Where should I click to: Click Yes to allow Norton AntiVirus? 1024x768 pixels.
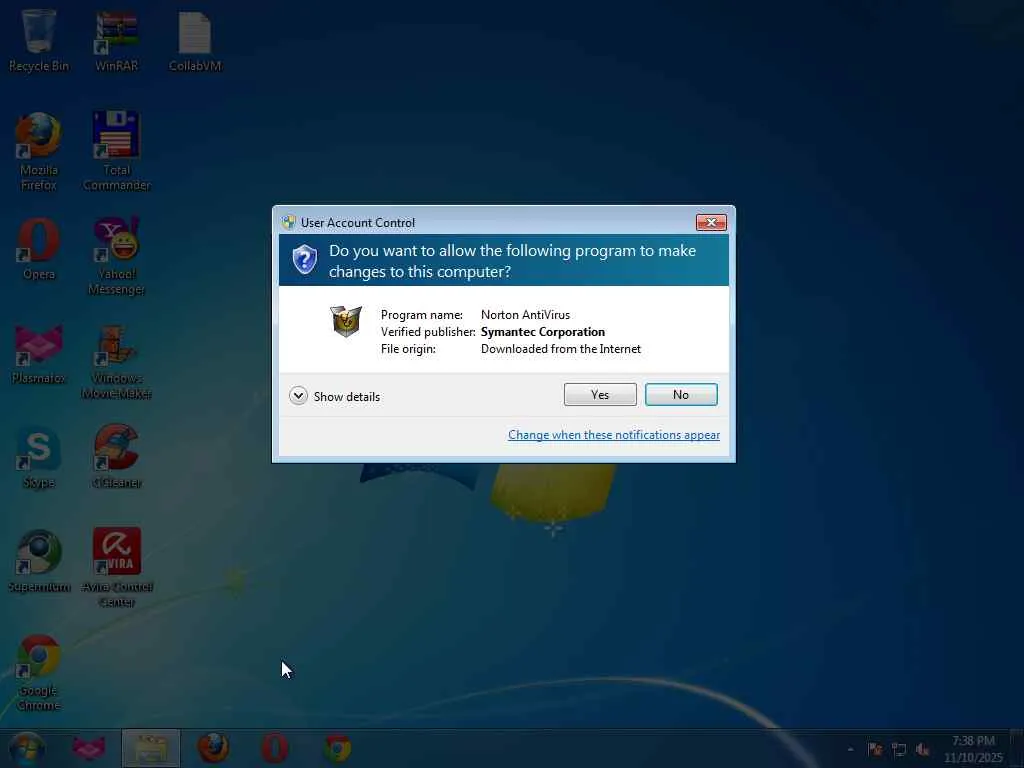coord(600,394)
